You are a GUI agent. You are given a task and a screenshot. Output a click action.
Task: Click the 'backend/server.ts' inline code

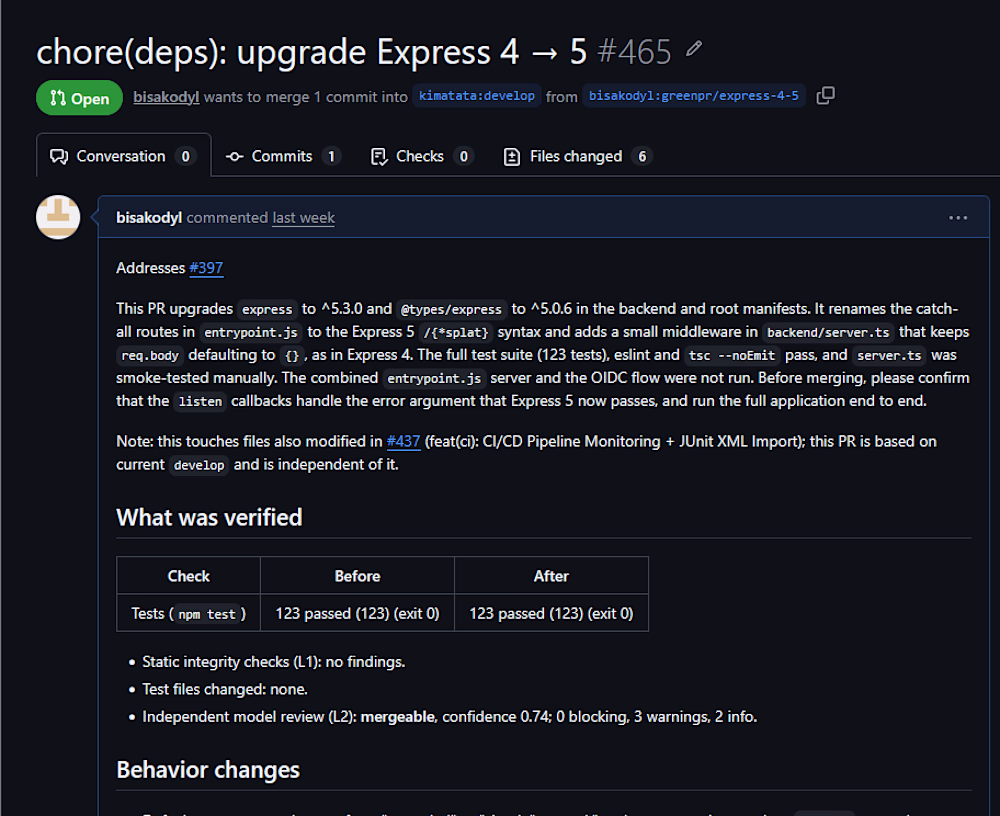828,332
